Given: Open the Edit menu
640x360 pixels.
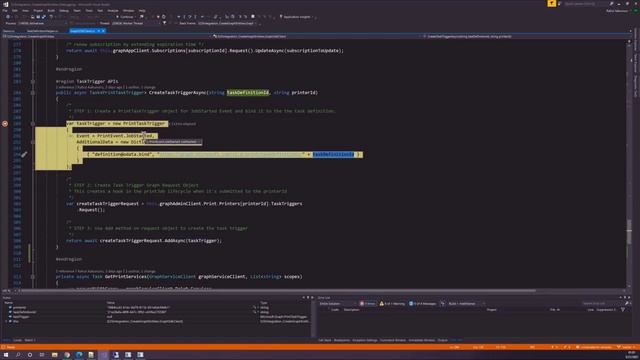Looking at the screenshot, I should click(15, 11).
